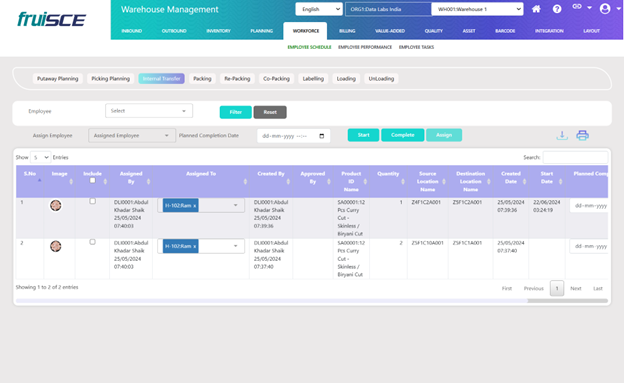Sort by Assigned To column arrows

(x=245, y=182)
